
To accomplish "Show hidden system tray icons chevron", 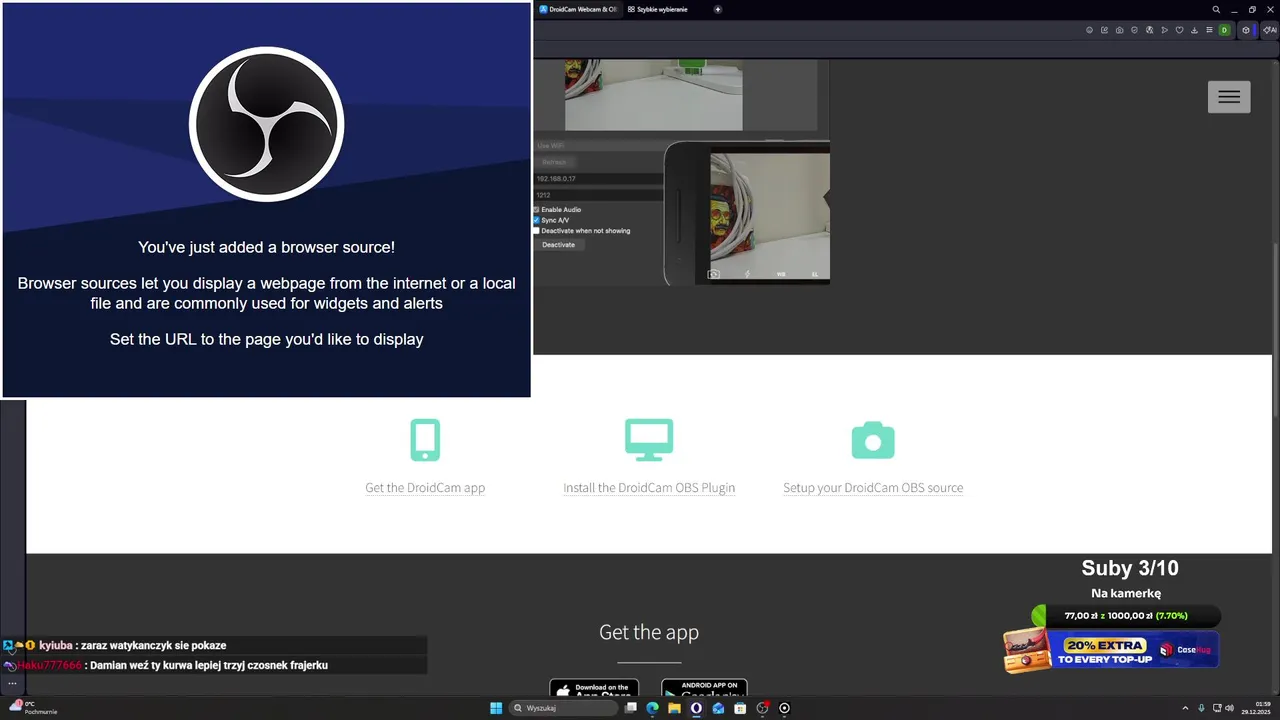I will click(x=1185, y=708).
